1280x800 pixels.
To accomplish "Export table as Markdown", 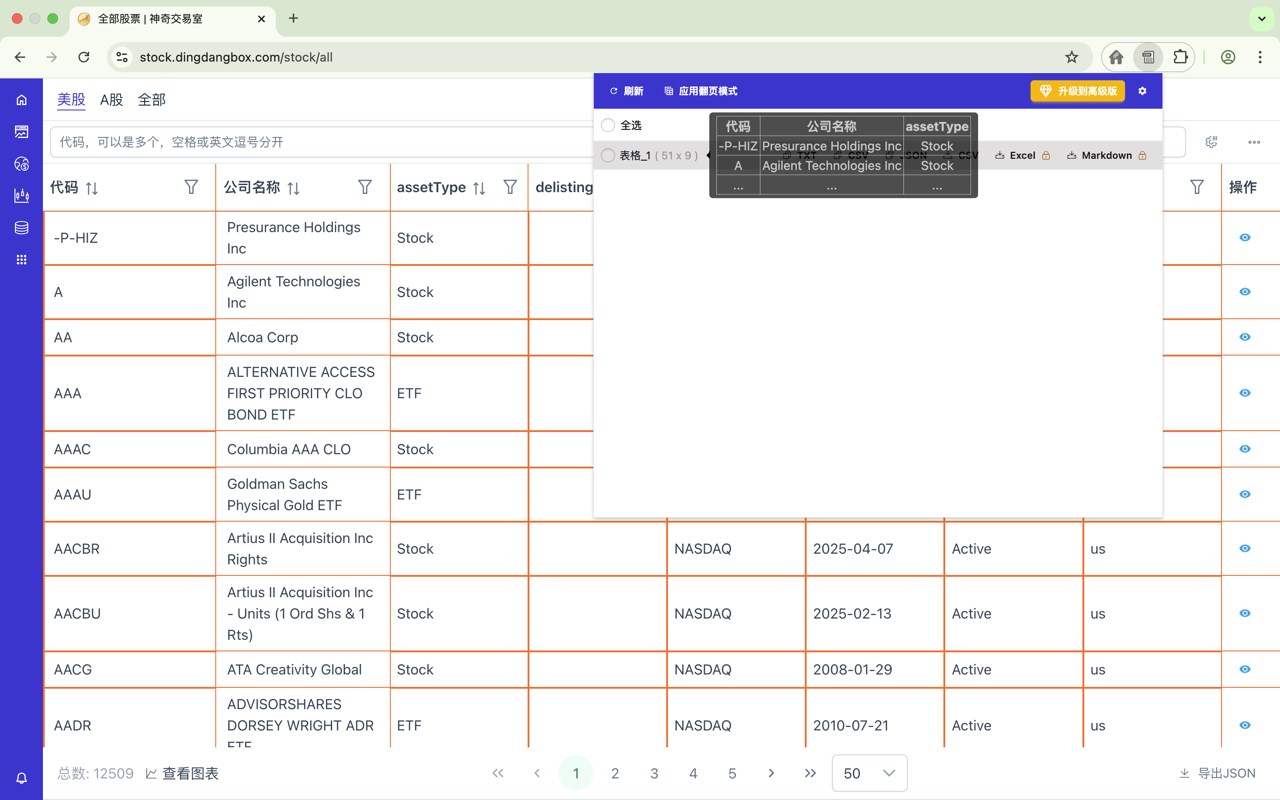I will pyautogui.click(x=1106, y=155).
